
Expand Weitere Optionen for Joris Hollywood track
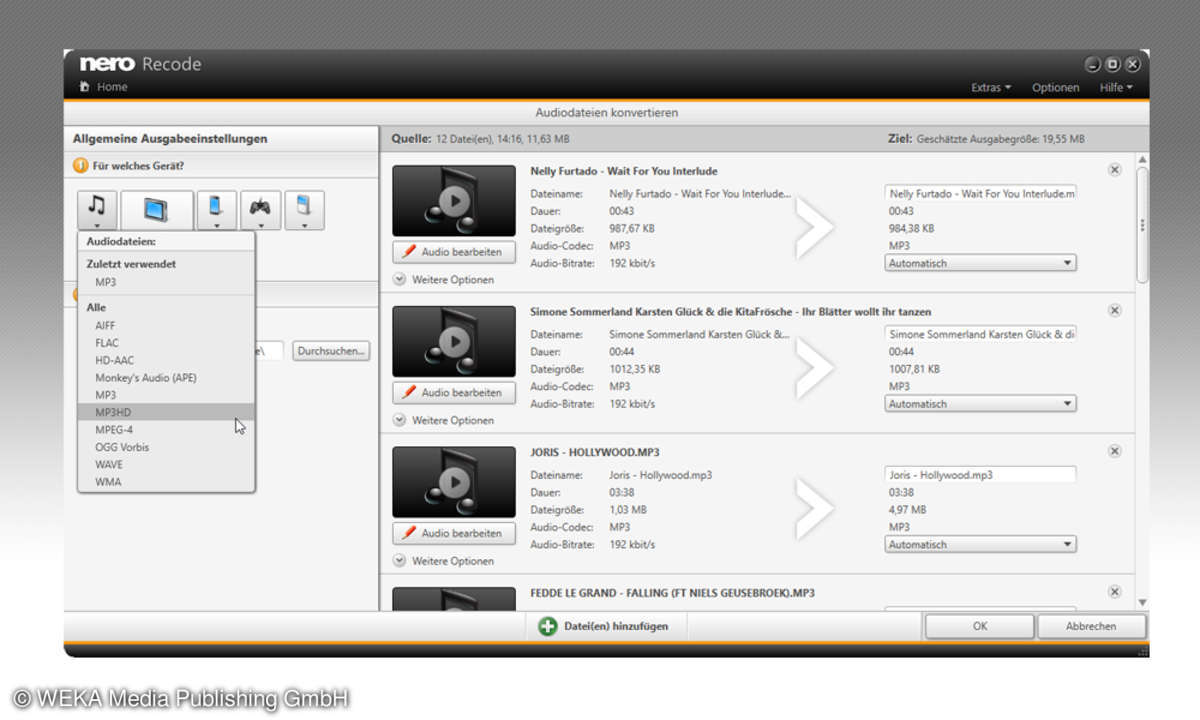pyautogui.click(x=444, y=562)
